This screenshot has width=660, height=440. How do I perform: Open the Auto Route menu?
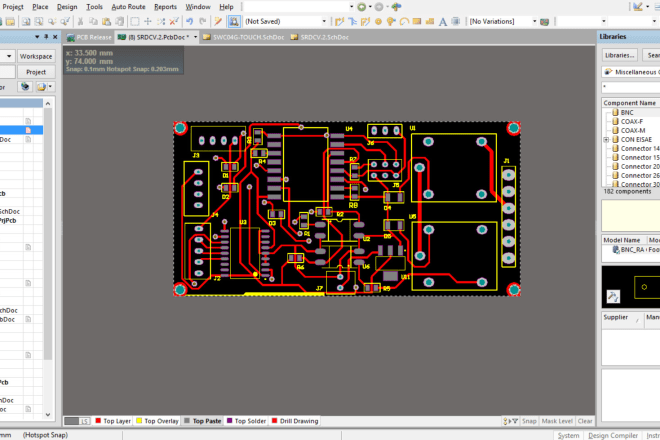click(128, 7)
